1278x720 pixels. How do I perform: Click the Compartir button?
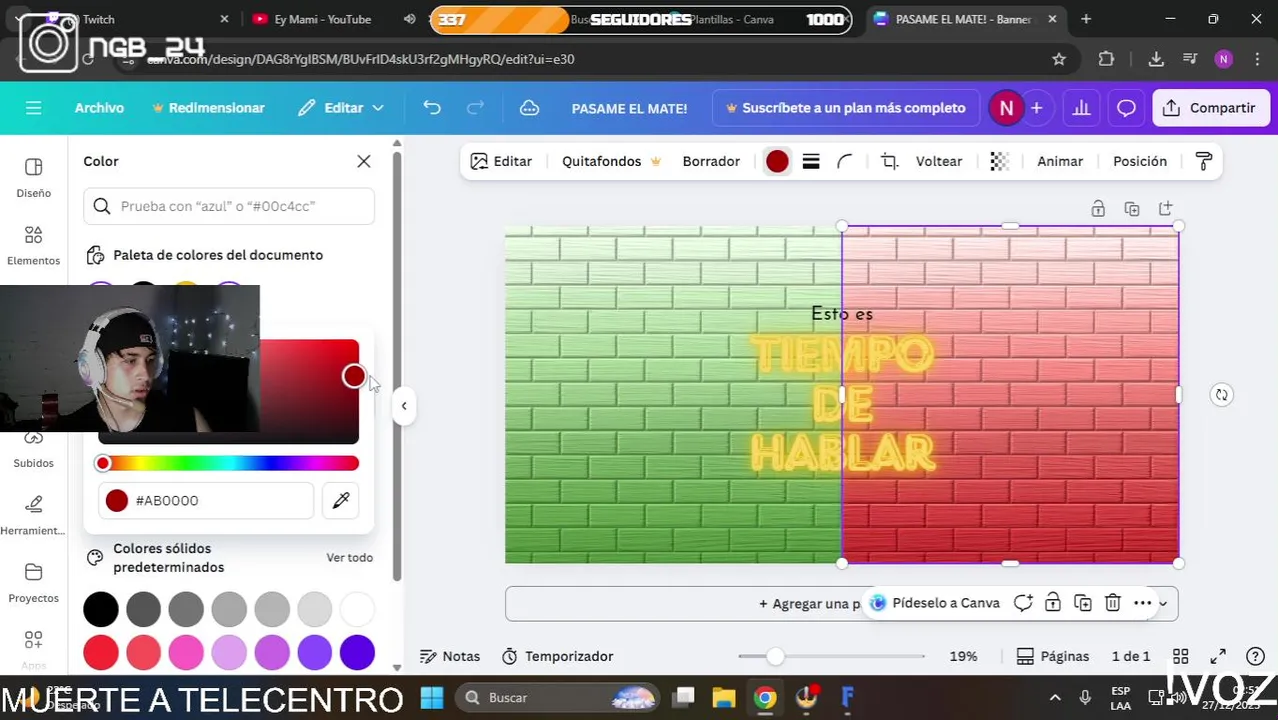click(x=1211, y=108)
